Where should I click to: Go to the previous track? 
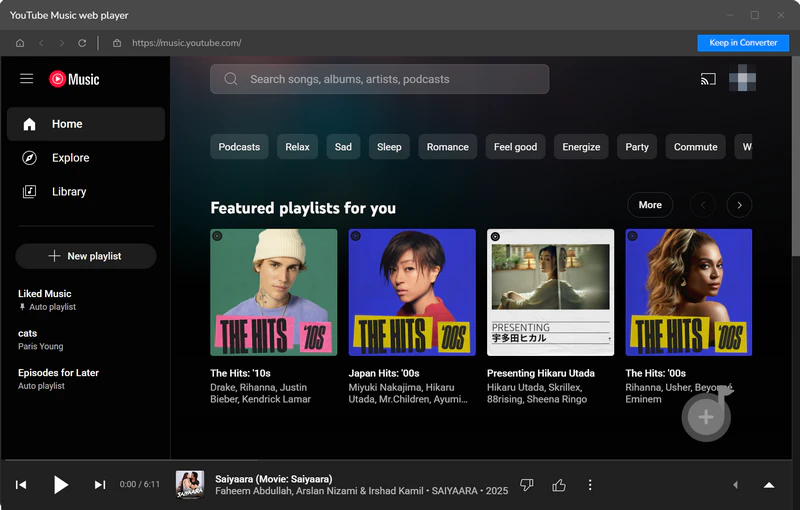pos(21,485)
